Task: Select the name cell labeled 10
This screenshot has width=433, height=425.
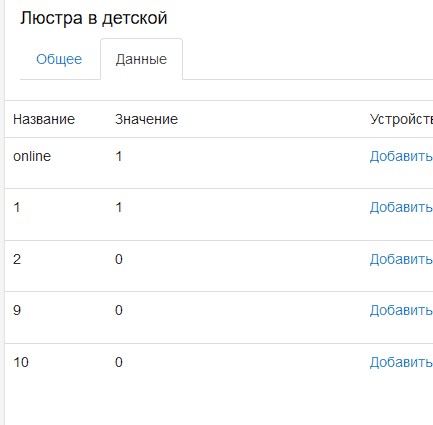Action: tap(21, 362)
